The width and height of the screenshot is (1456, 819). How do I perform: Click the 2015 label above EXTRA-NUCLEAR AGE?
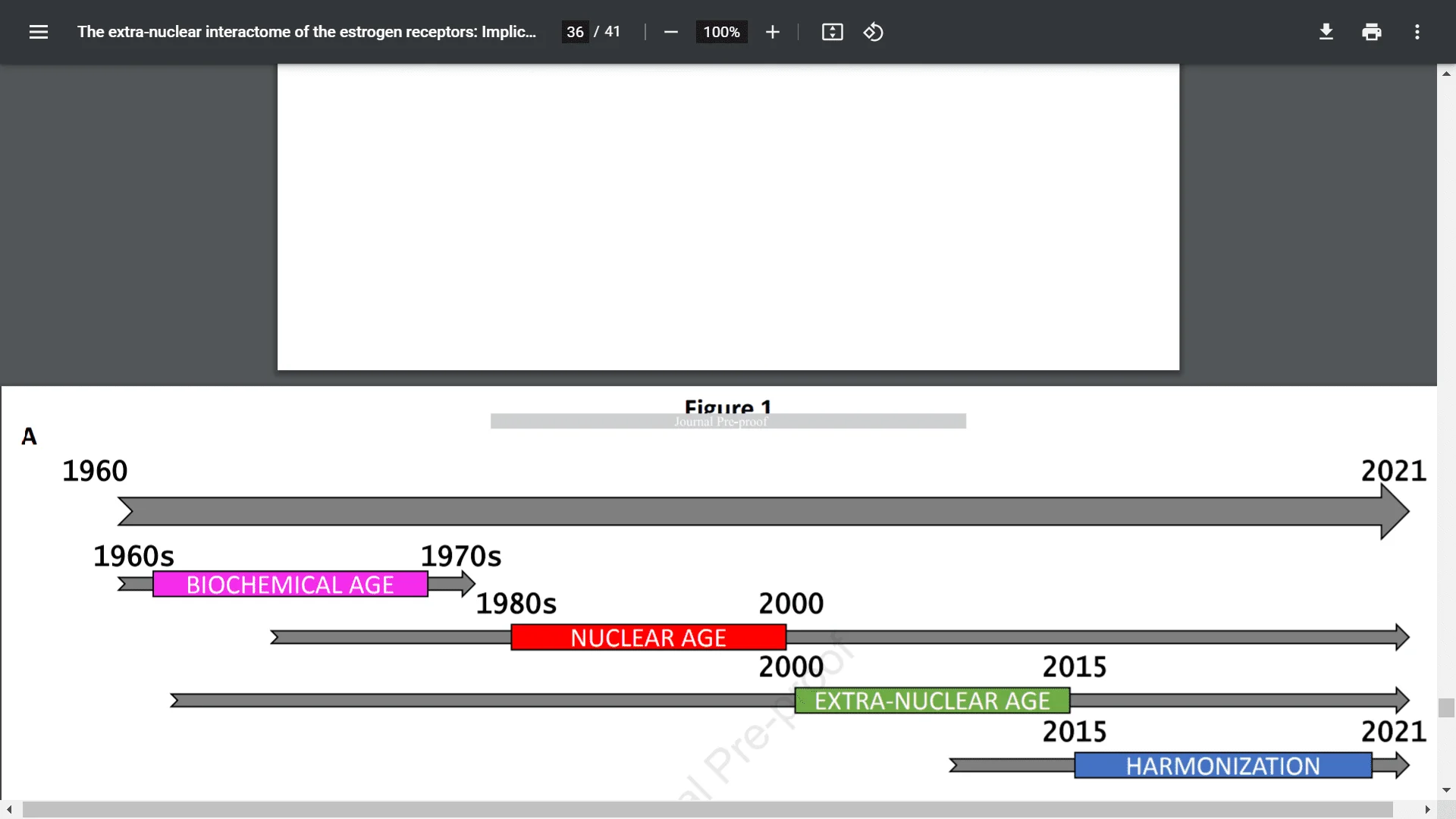pos(1075,667)
